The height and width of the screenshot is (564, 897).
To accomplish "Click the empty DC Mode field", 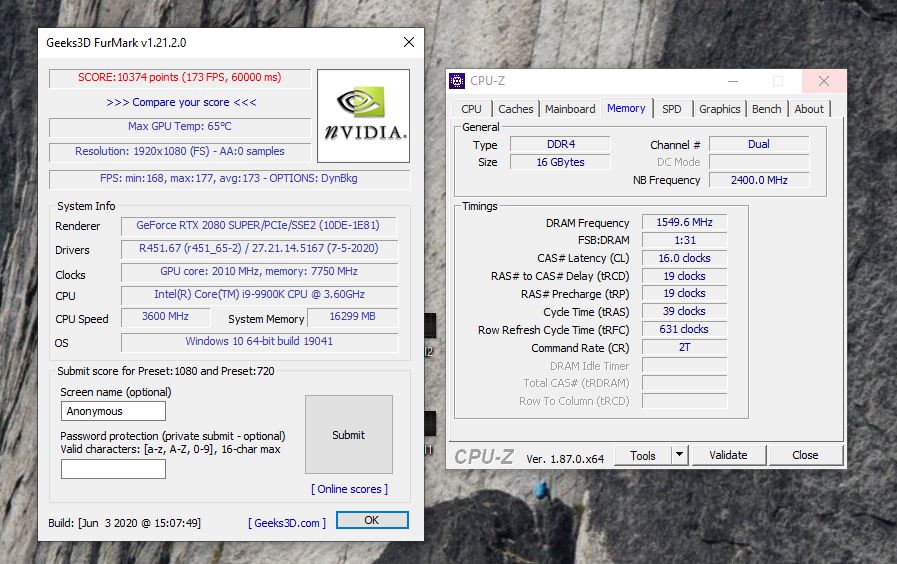I will click(x=759, y=162).
